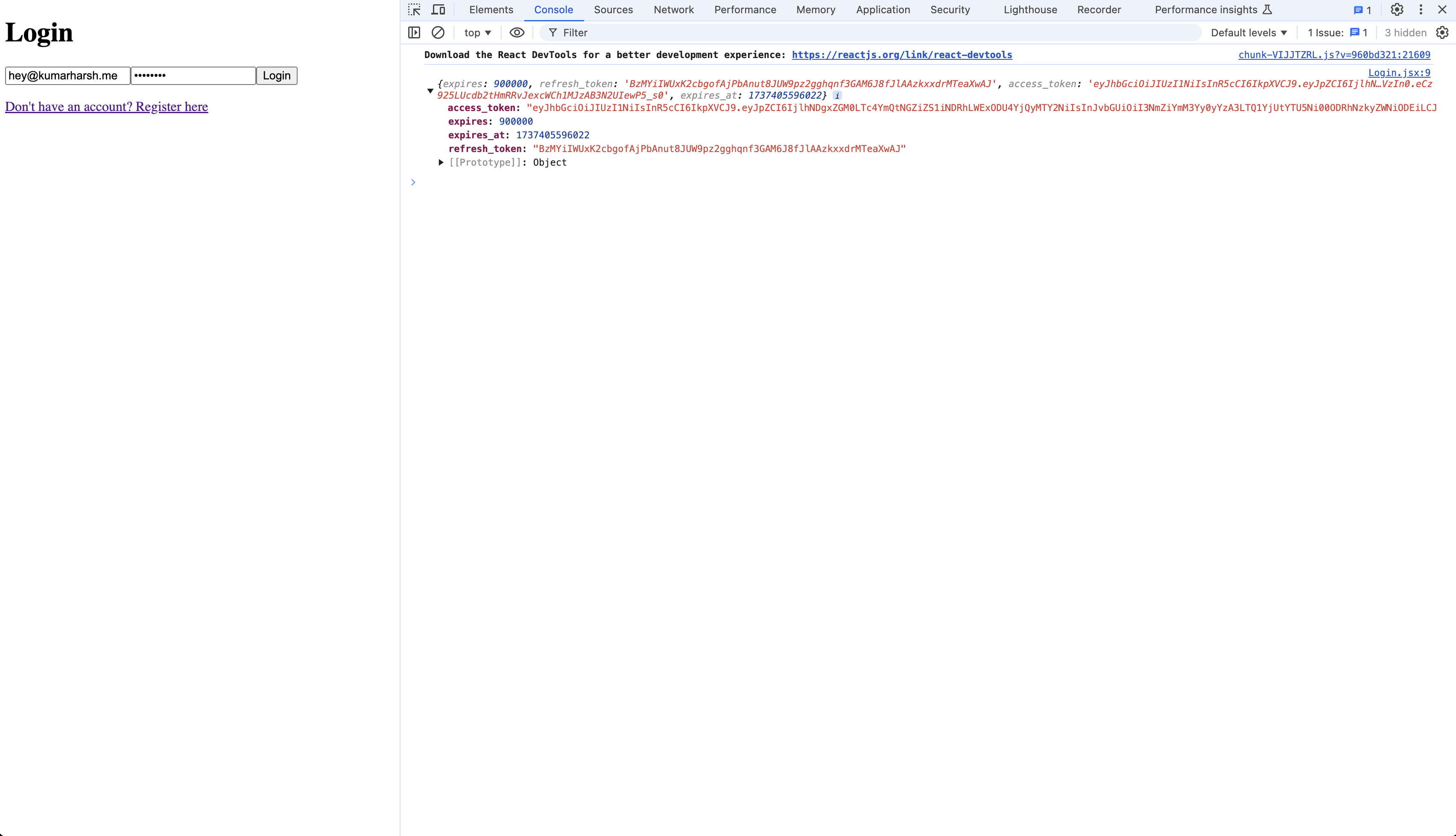Open the 'Register here' link
The image size is (1456, 836).
pos(106,107)
